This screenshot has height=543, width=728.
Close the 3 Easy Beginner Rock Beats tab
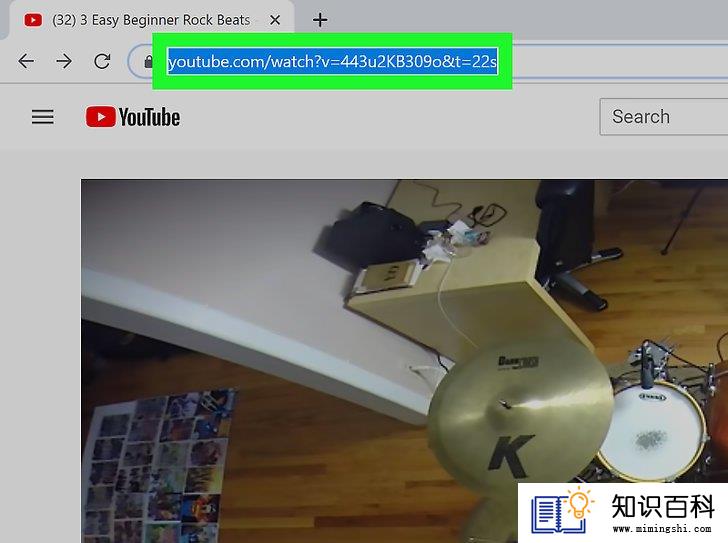(x=275, y=20)
